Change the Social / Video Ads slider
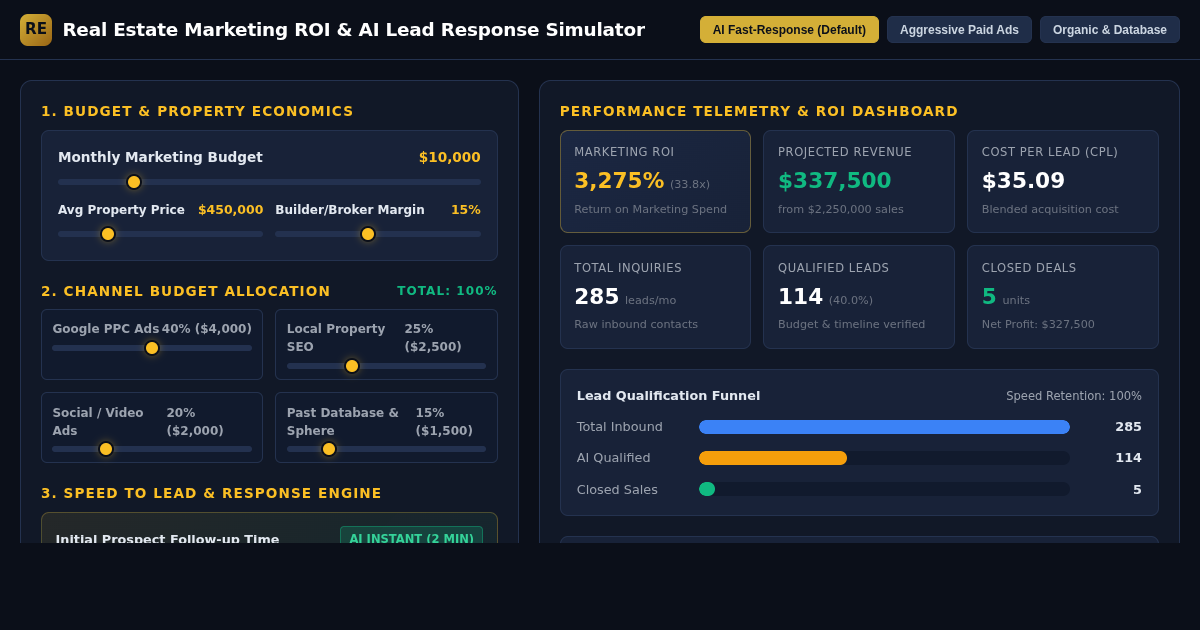 pyautogui.click(x=152, y=449)
